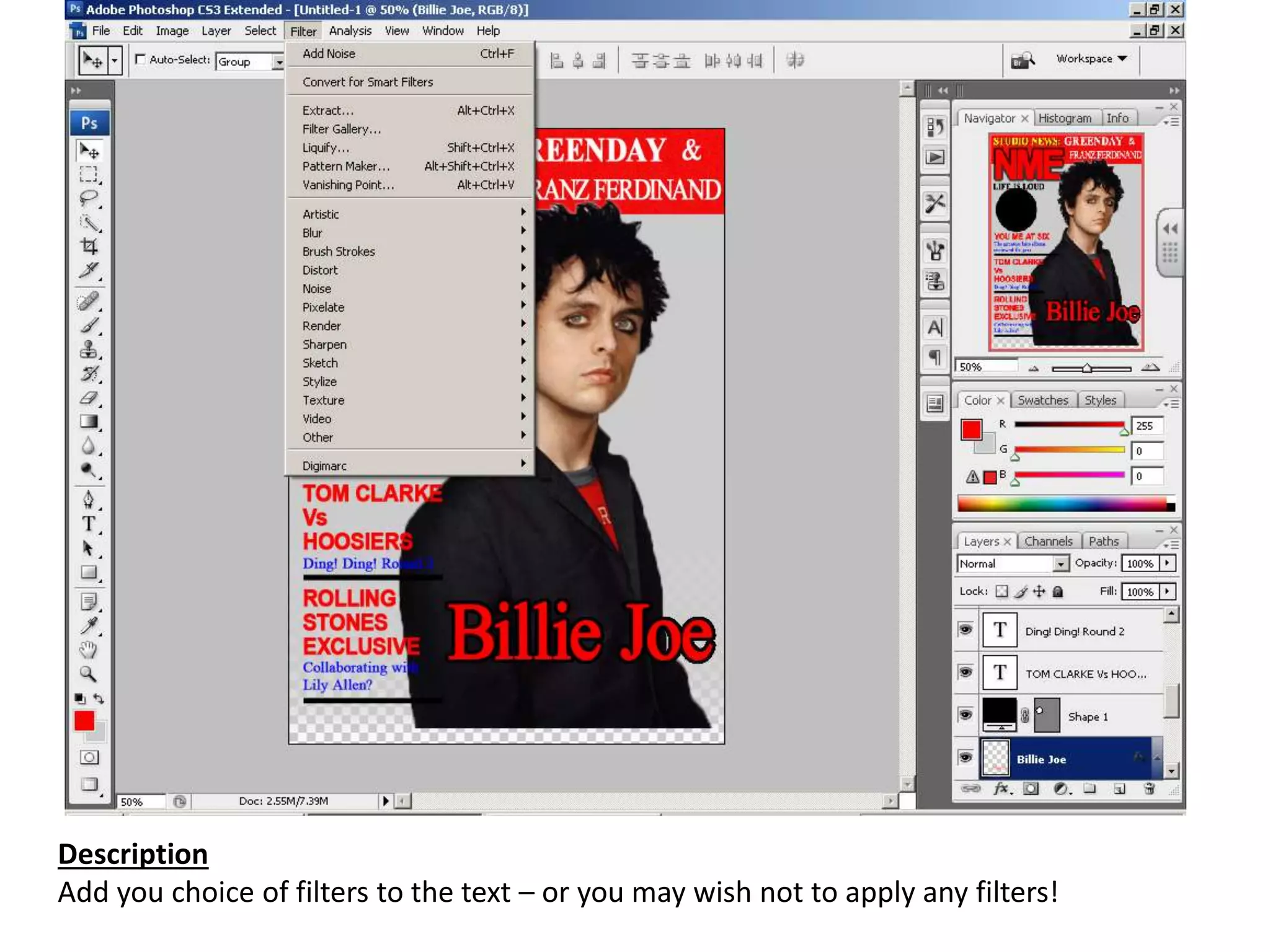1270x952 pixels.
Task: Expand the Artistic filter submenu
Action: 409,214
